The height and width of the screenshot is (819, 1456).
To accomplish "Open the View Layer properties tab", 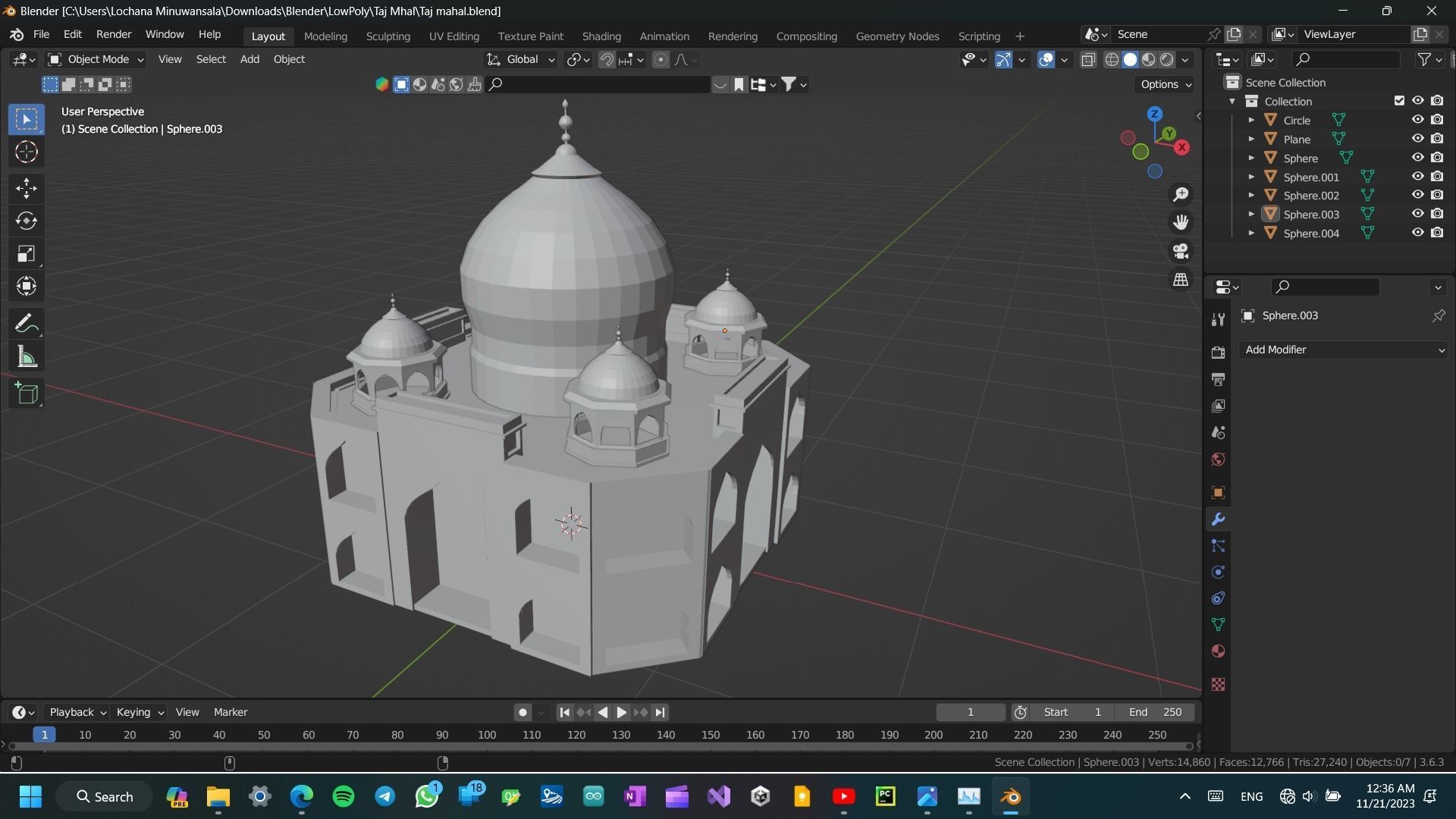I will (1218, 406).
